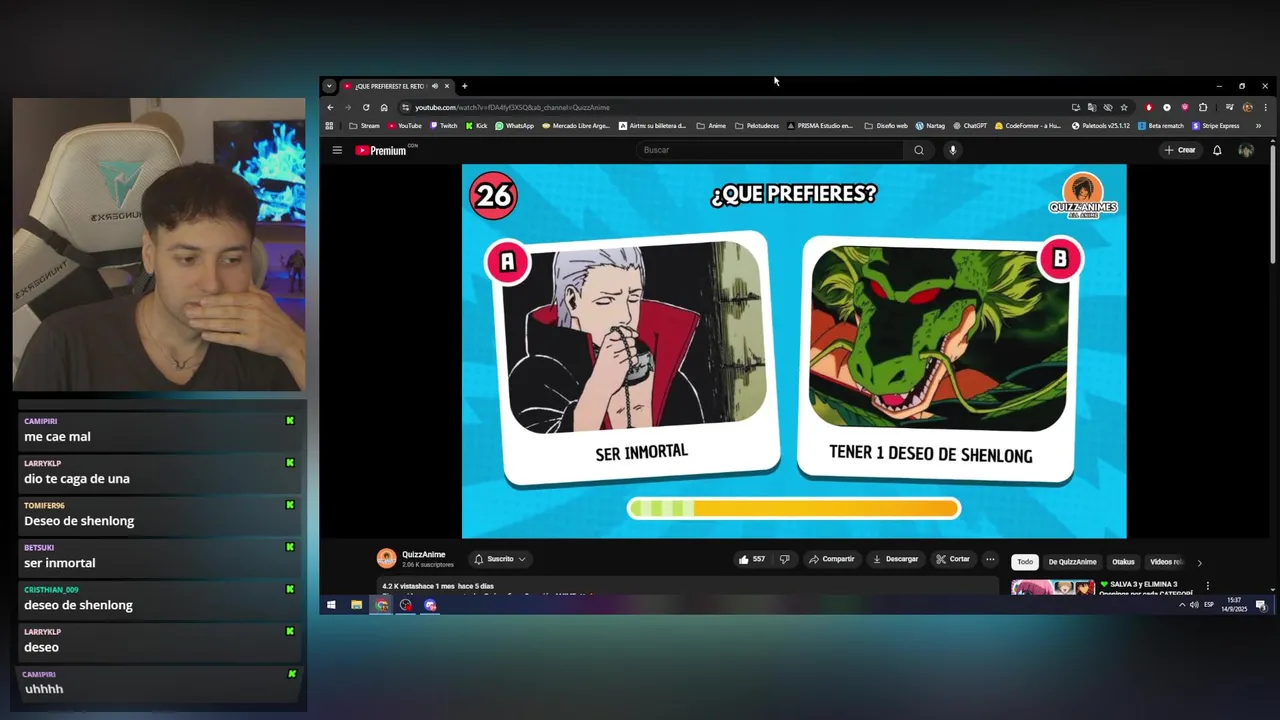Open the Kick bookmark
1280x720 pixels.
pyautogui.click(x=476, y=126)
